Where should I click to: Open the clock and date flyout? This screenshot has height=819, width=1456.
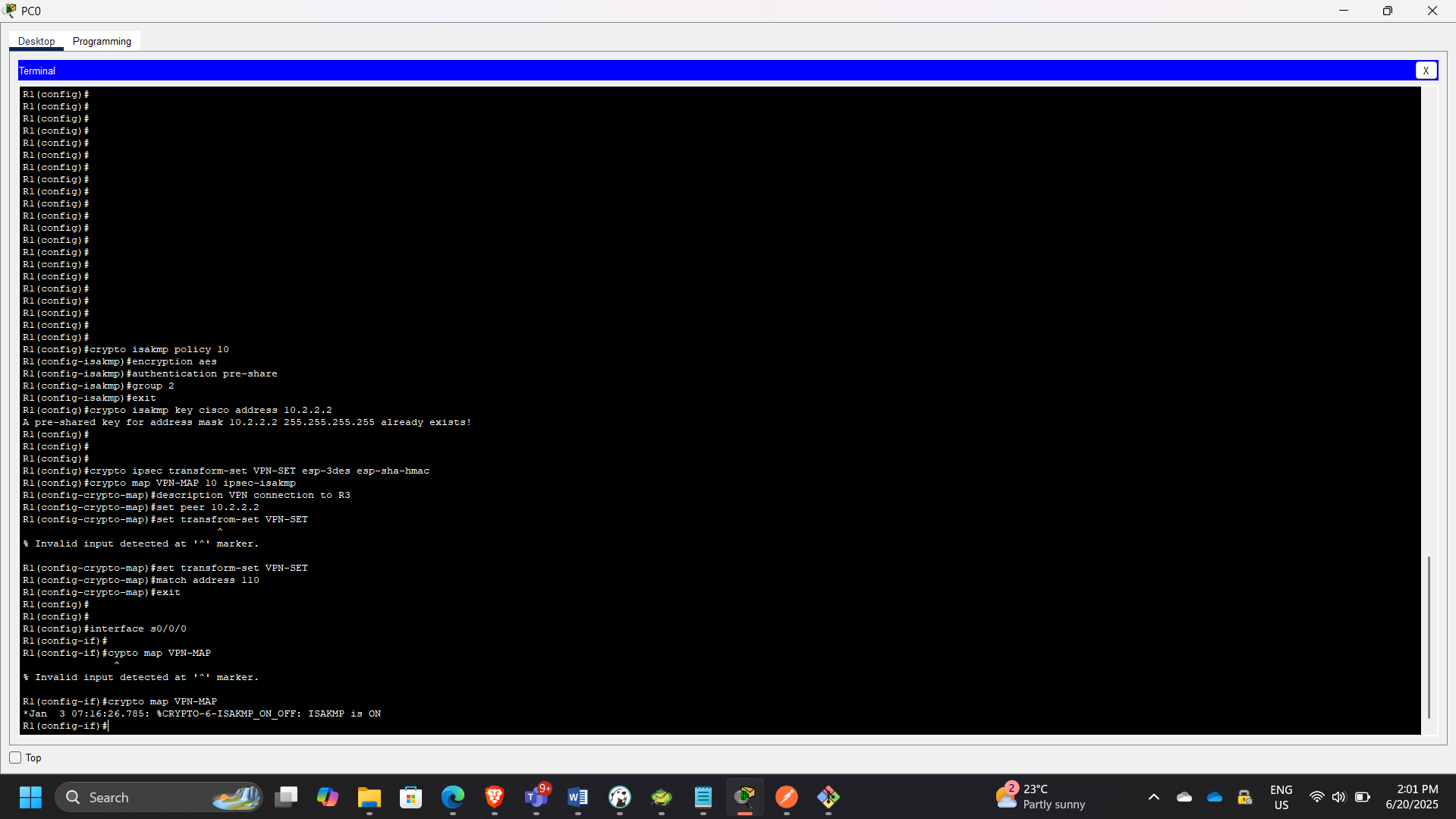(x=1411, y=797)
